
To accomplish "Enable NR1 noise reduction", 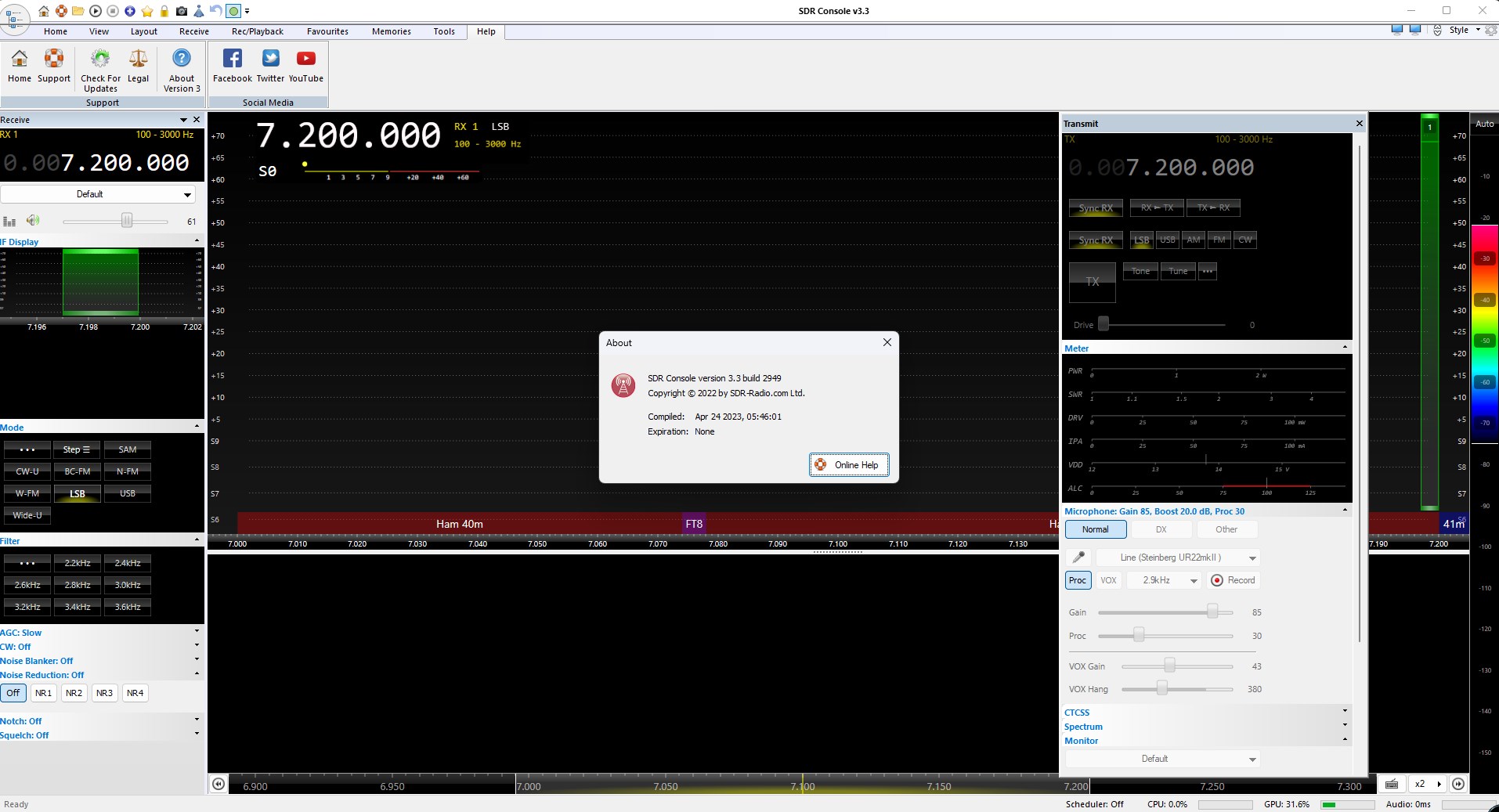I will click(44, 693).
